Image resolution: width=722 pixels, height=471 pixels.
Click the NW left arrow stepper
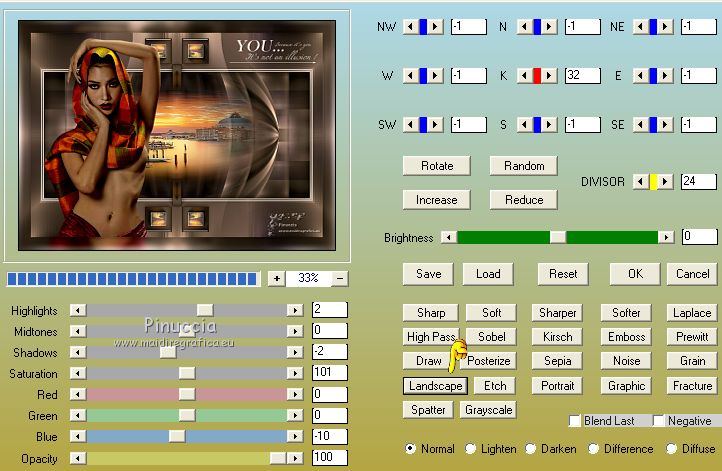click(x=410, y=27)
